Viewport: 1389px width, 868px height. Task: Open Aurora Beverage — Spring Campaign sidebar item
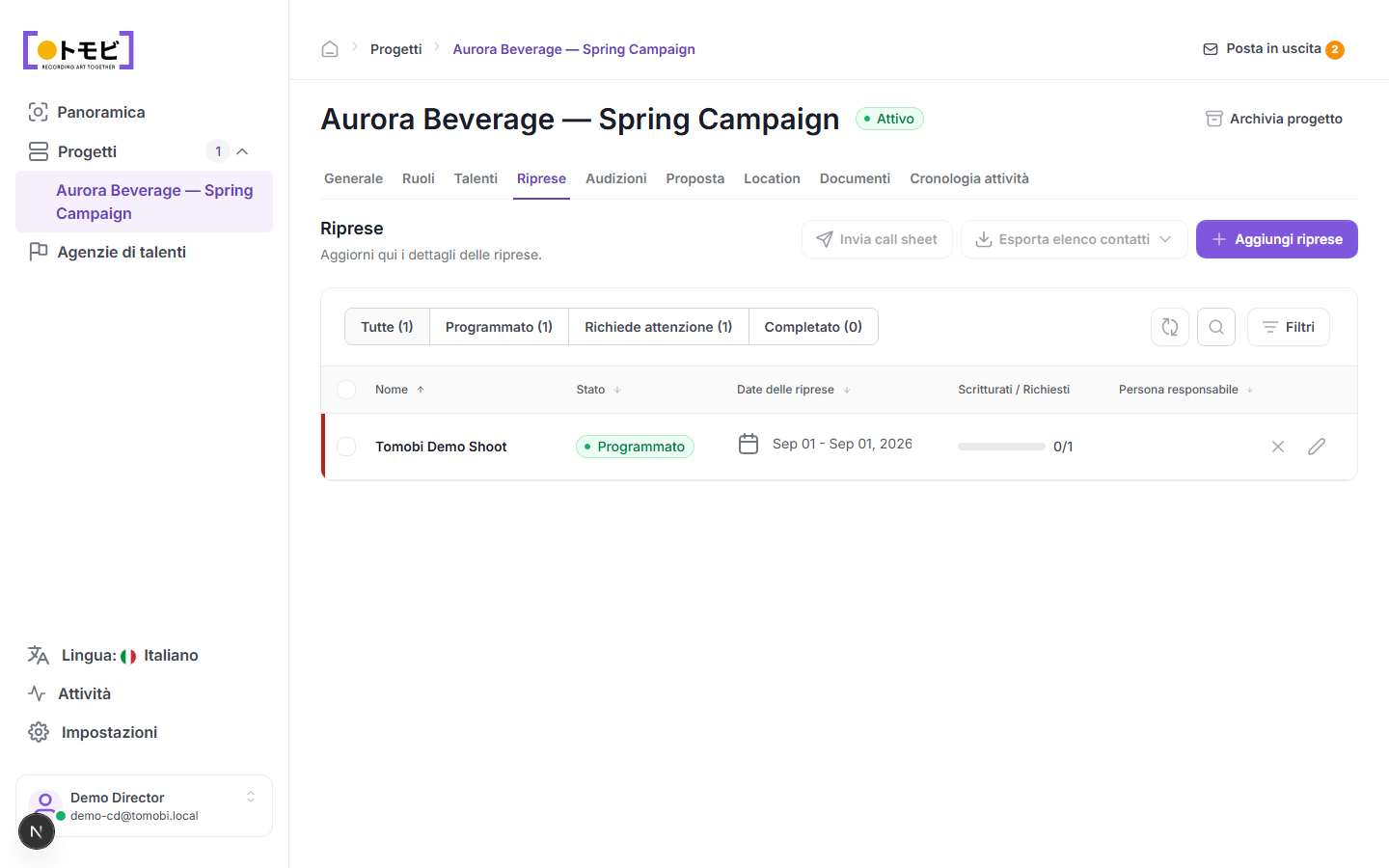click(144, 202)
